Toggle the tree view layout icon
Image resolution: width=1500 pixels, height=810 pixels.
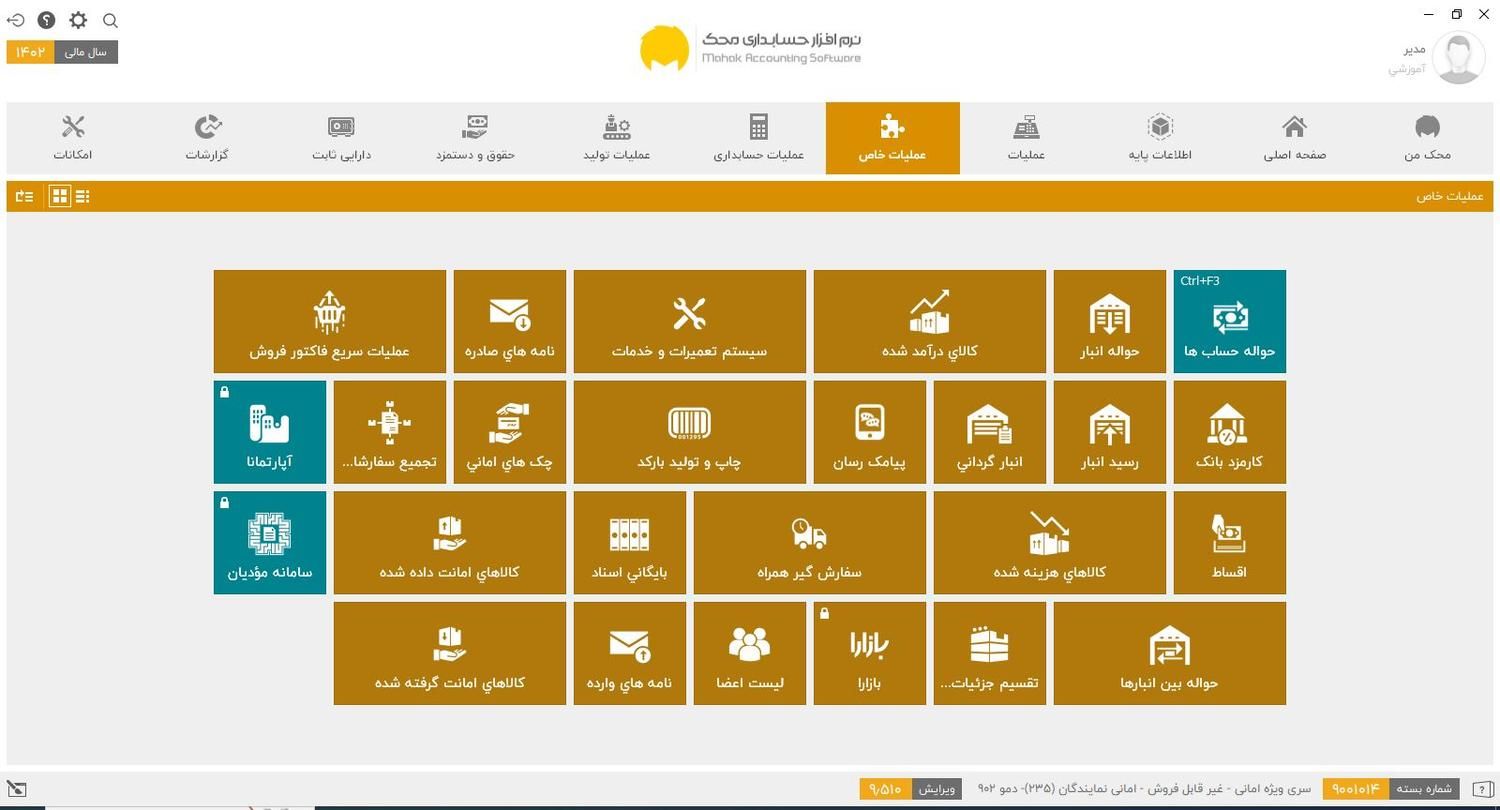tap(24, 197)
